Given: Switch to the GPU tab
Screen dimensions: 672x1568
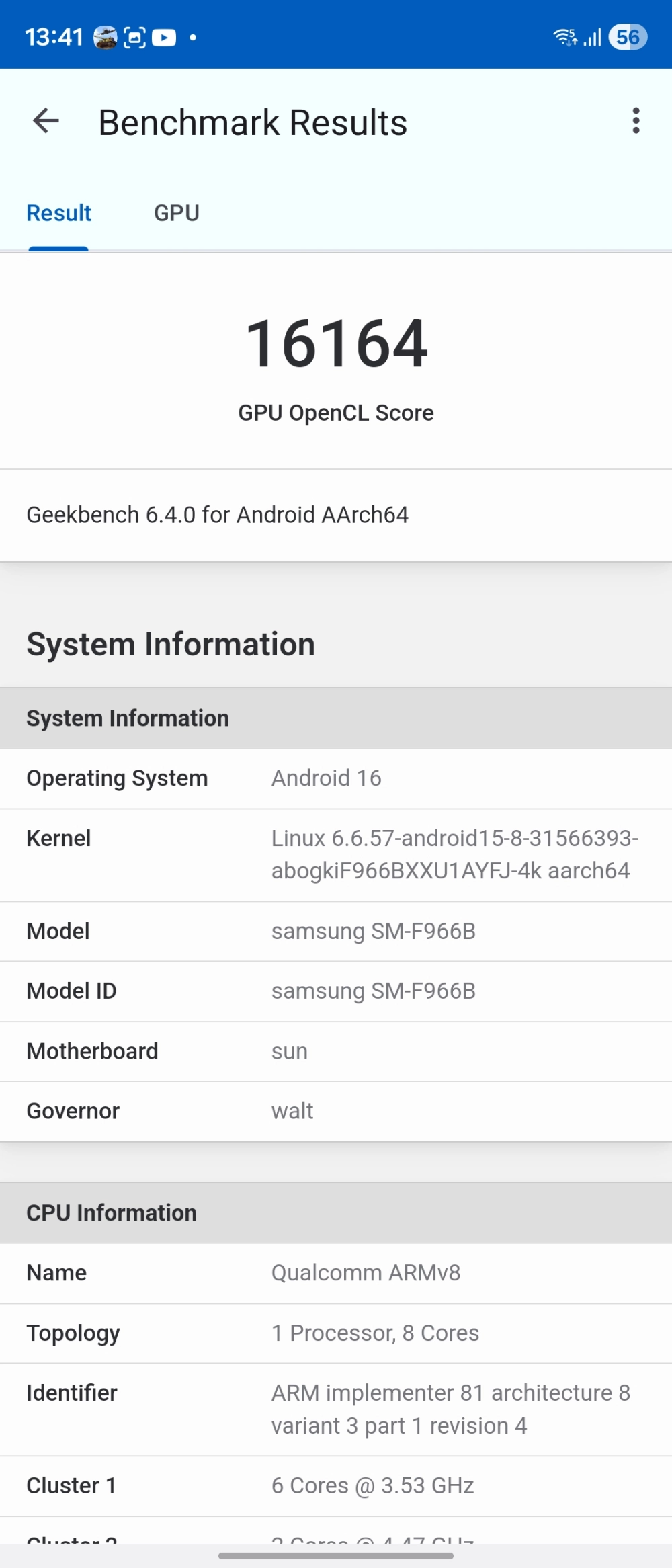Looking at the screenshot, I should coord(177,213).
